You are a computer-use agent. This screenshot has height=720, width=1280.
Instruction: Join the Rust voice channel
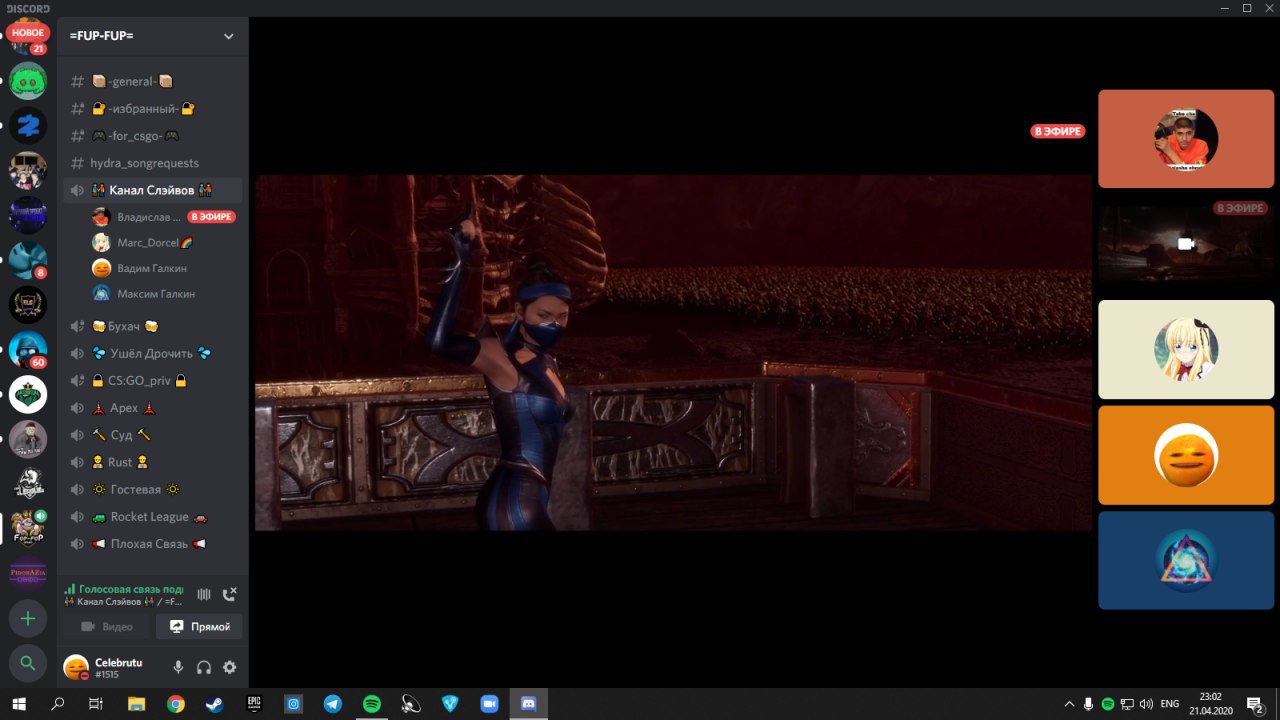pyautogui.click(x=152, y=462)
